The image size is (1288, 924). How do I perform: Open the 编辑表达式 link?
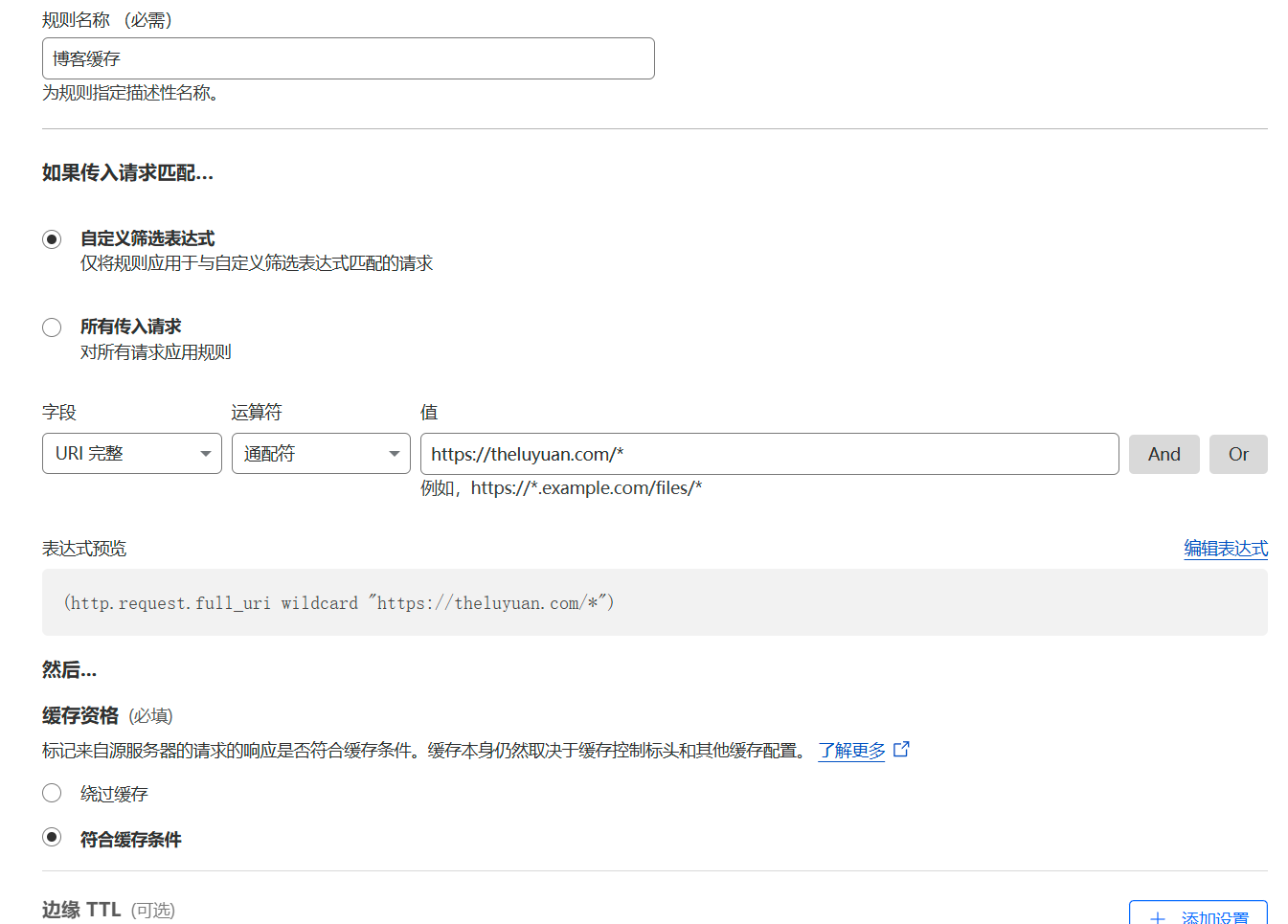[1226, 548]
